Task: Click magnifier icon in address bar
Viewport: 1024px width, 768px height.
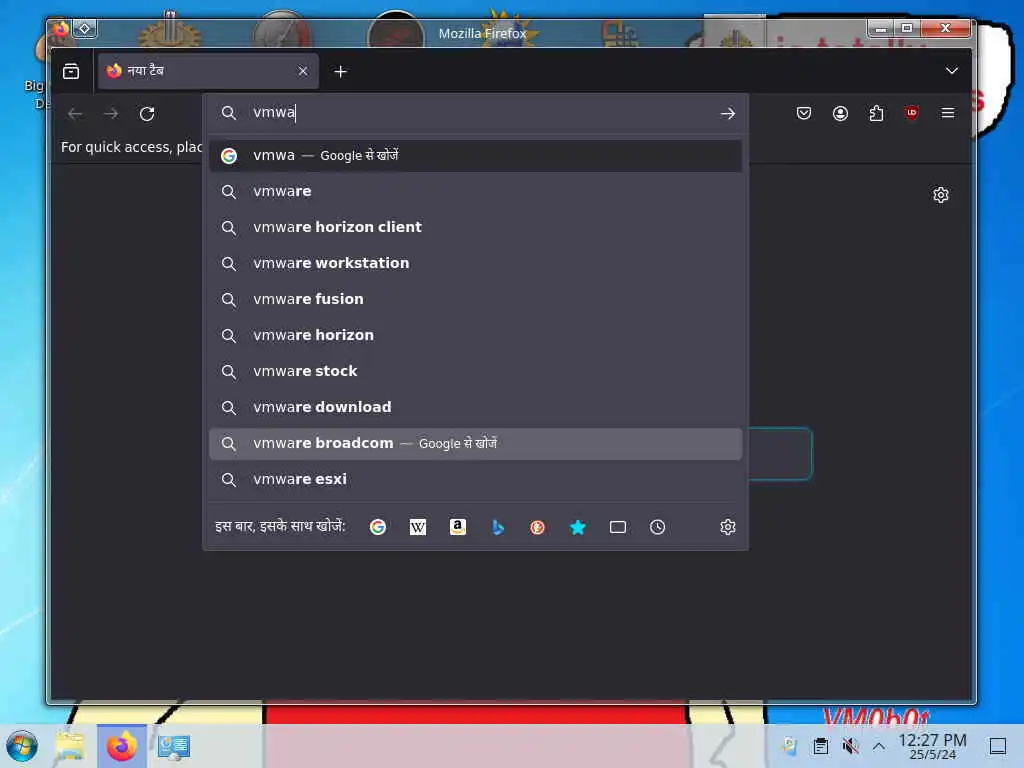Action: point(228,113)
